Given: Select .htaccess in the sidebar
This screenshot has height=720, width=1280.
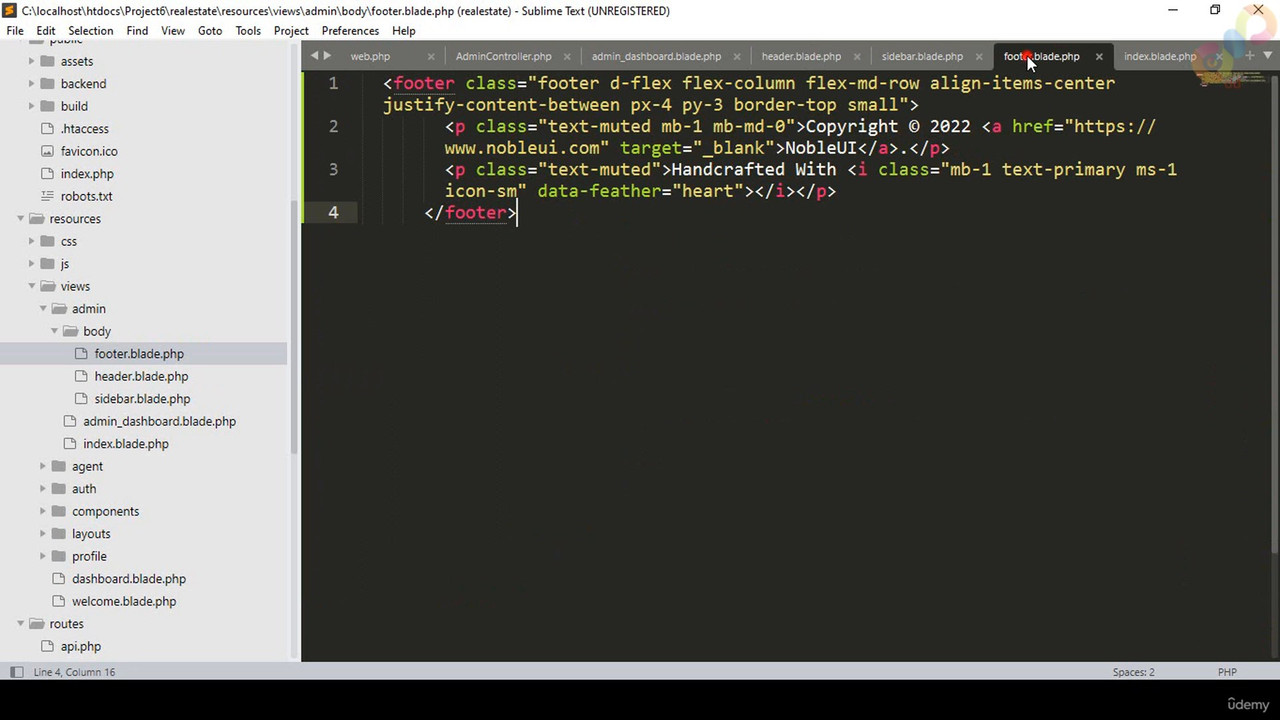Looking at the screenshot, I should 85,129.
